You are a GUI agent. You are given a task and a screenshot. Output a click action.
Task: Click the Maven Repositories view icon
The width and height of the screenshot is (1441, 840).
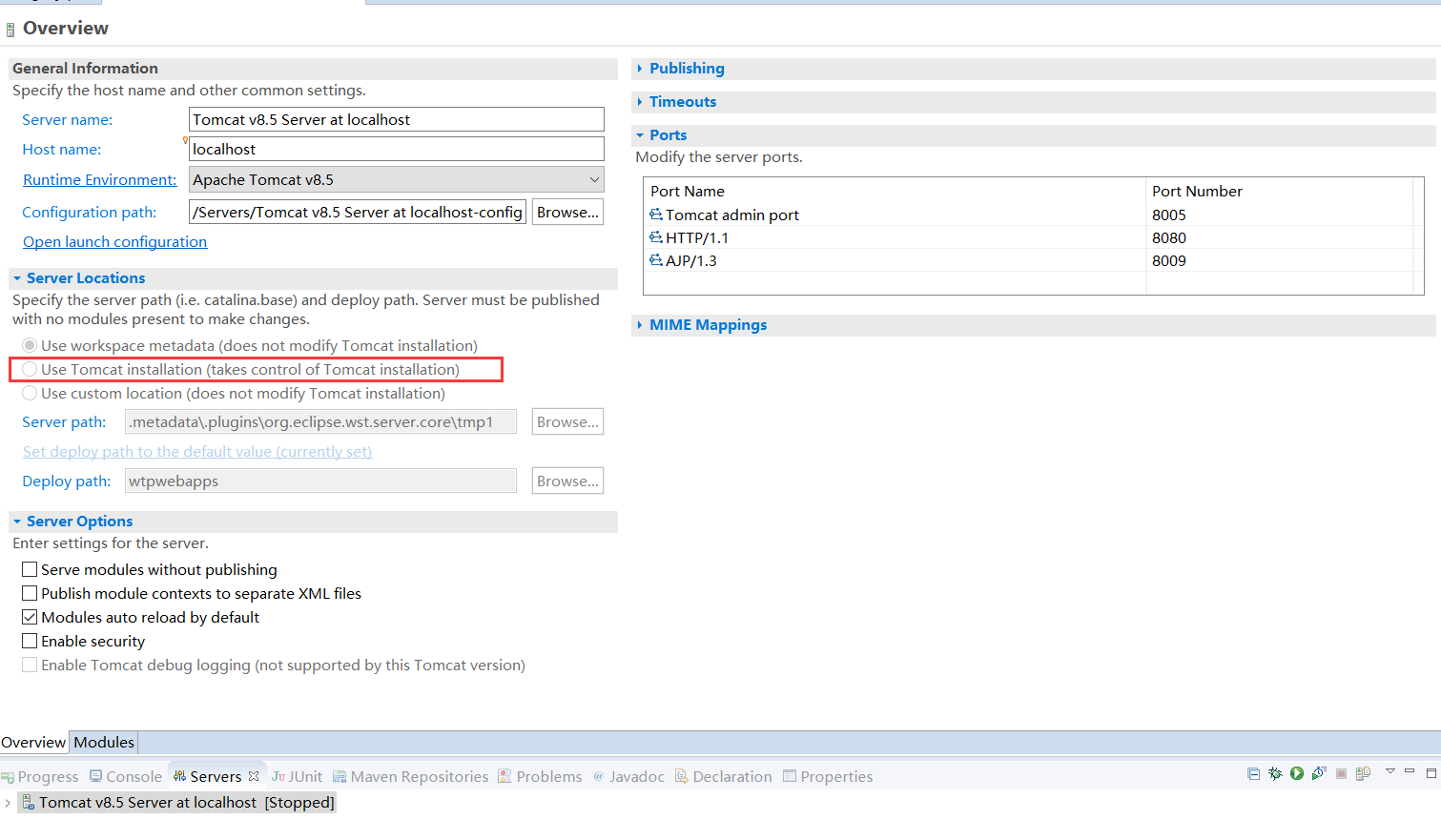click(340, 776)
